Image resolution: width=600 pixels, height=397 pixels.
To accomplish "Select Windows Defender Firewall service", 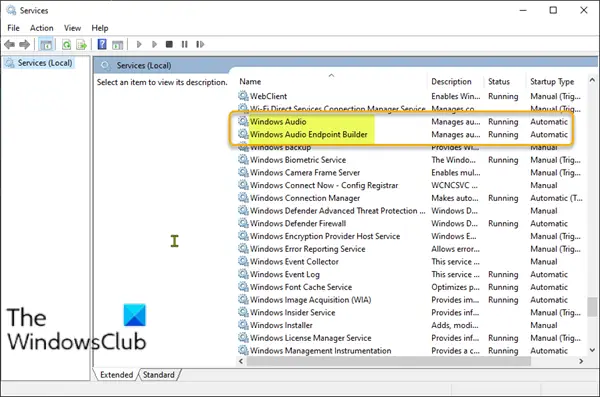I will 411,223.
